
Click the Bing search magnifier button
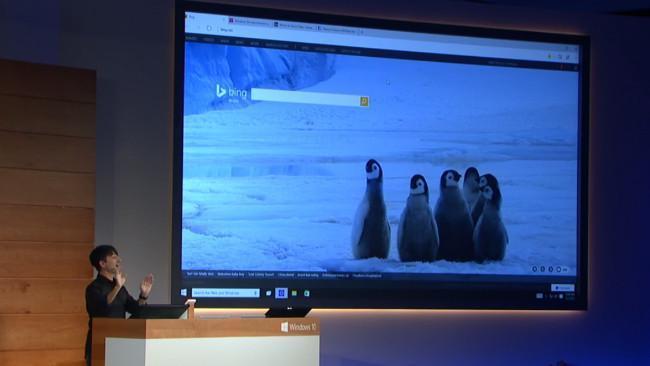tap(364, 101)
